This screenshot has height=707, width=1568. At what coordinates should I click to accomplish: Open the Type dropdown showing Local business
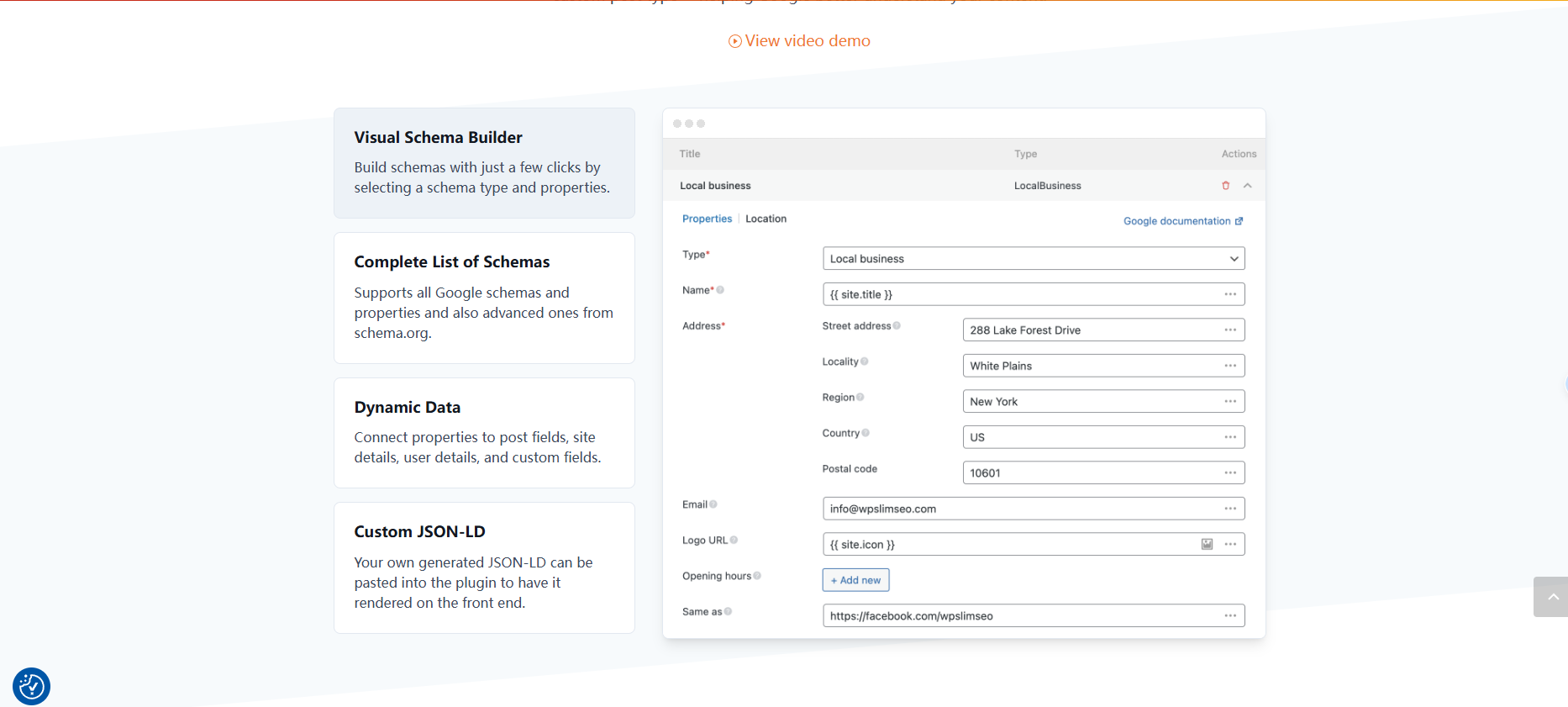point(1033,259)
